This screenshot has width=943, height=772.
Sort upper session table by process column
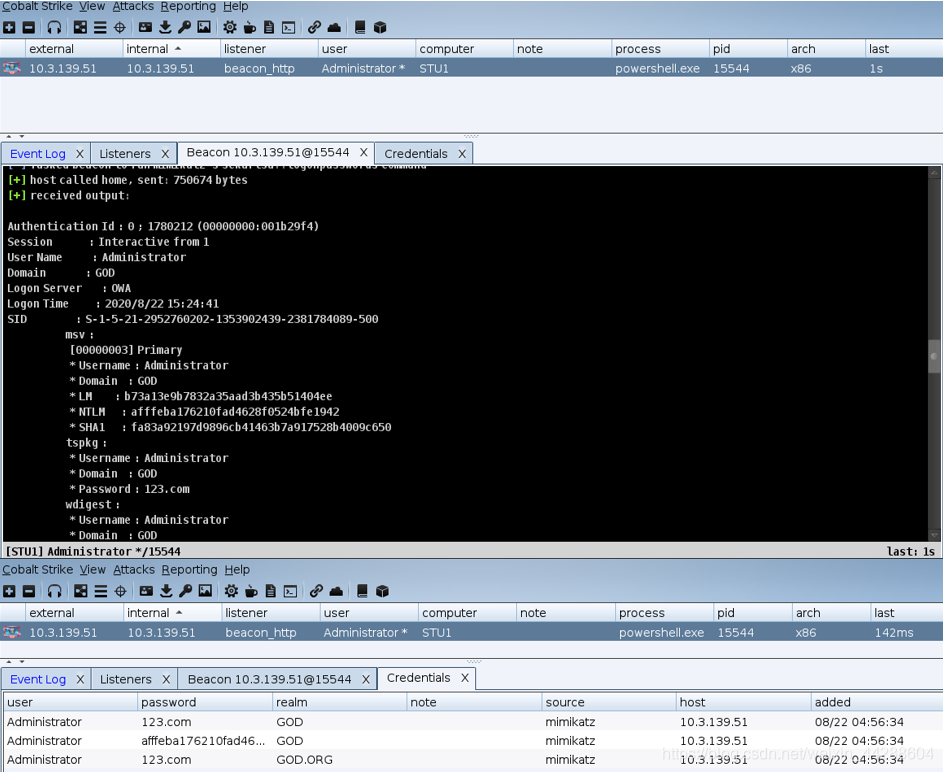coord(660,49)
